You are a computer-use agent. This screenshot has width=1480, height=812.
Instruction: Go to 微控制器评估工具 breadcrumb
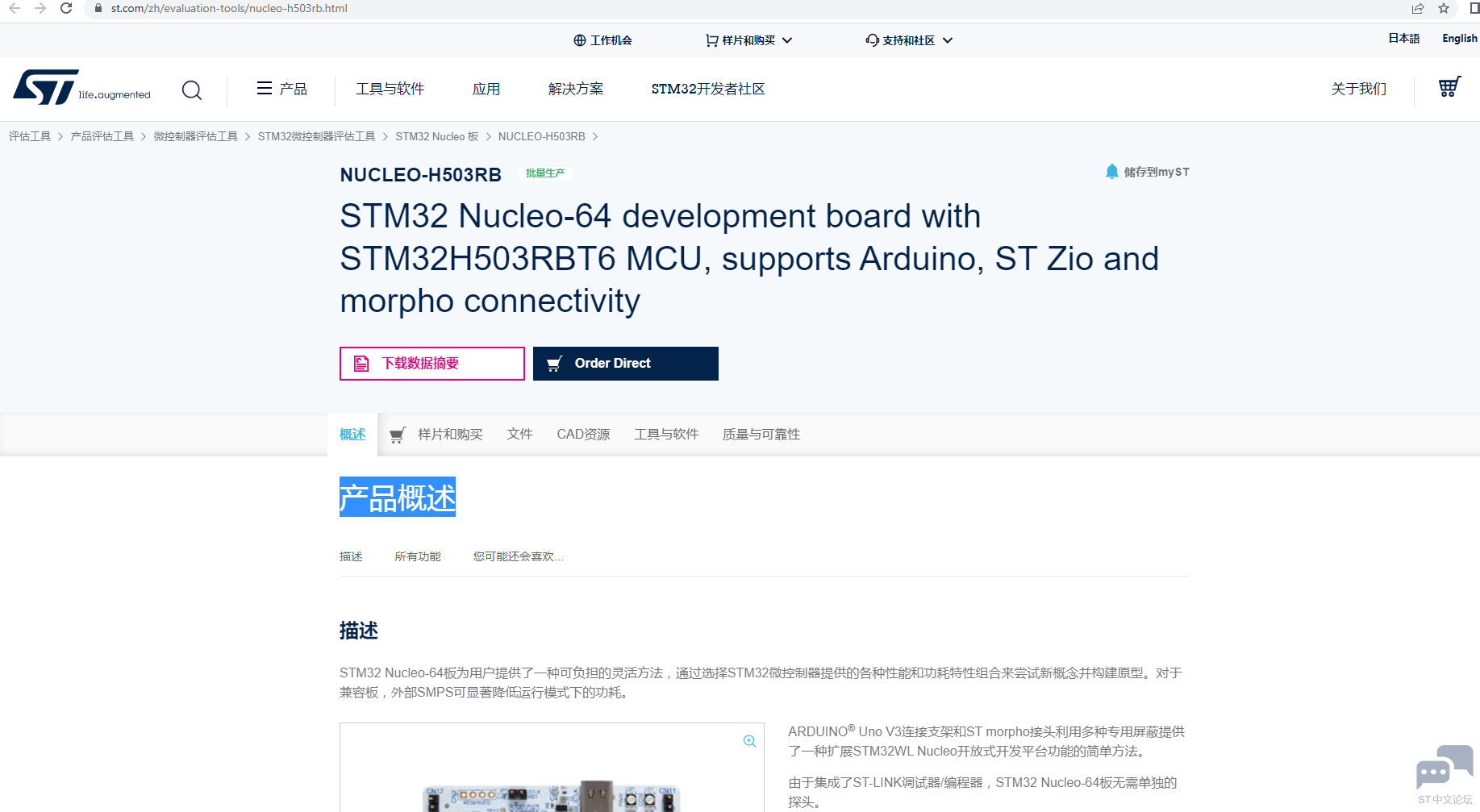click(196, 136)
